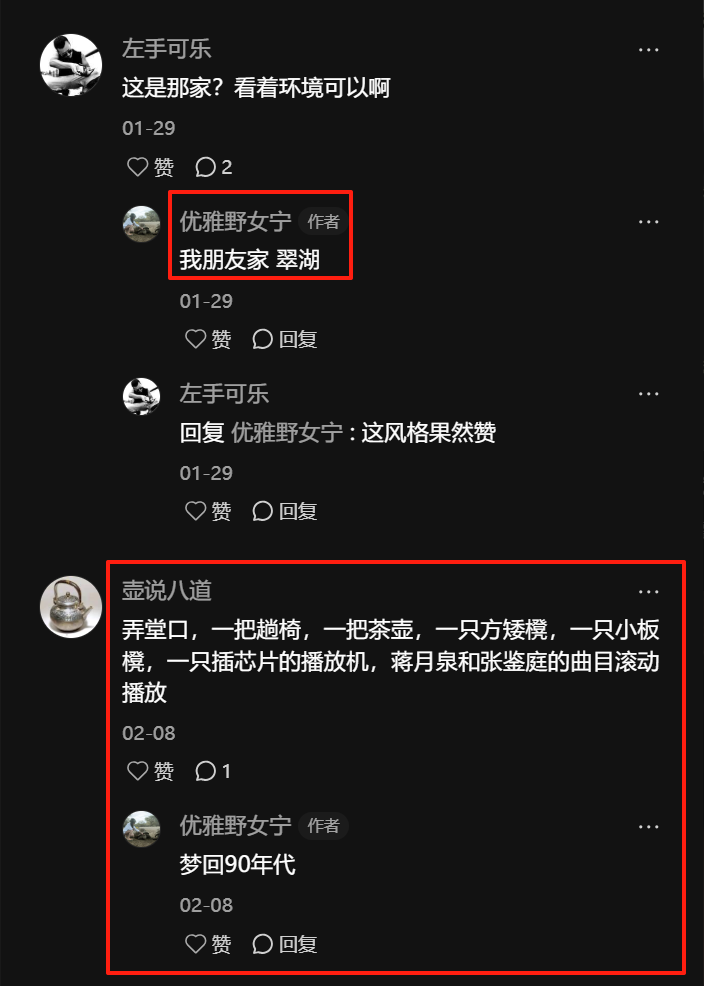Open more options for 壶说八道's comment
Screen dimensions: 704x986
(648, 592)
